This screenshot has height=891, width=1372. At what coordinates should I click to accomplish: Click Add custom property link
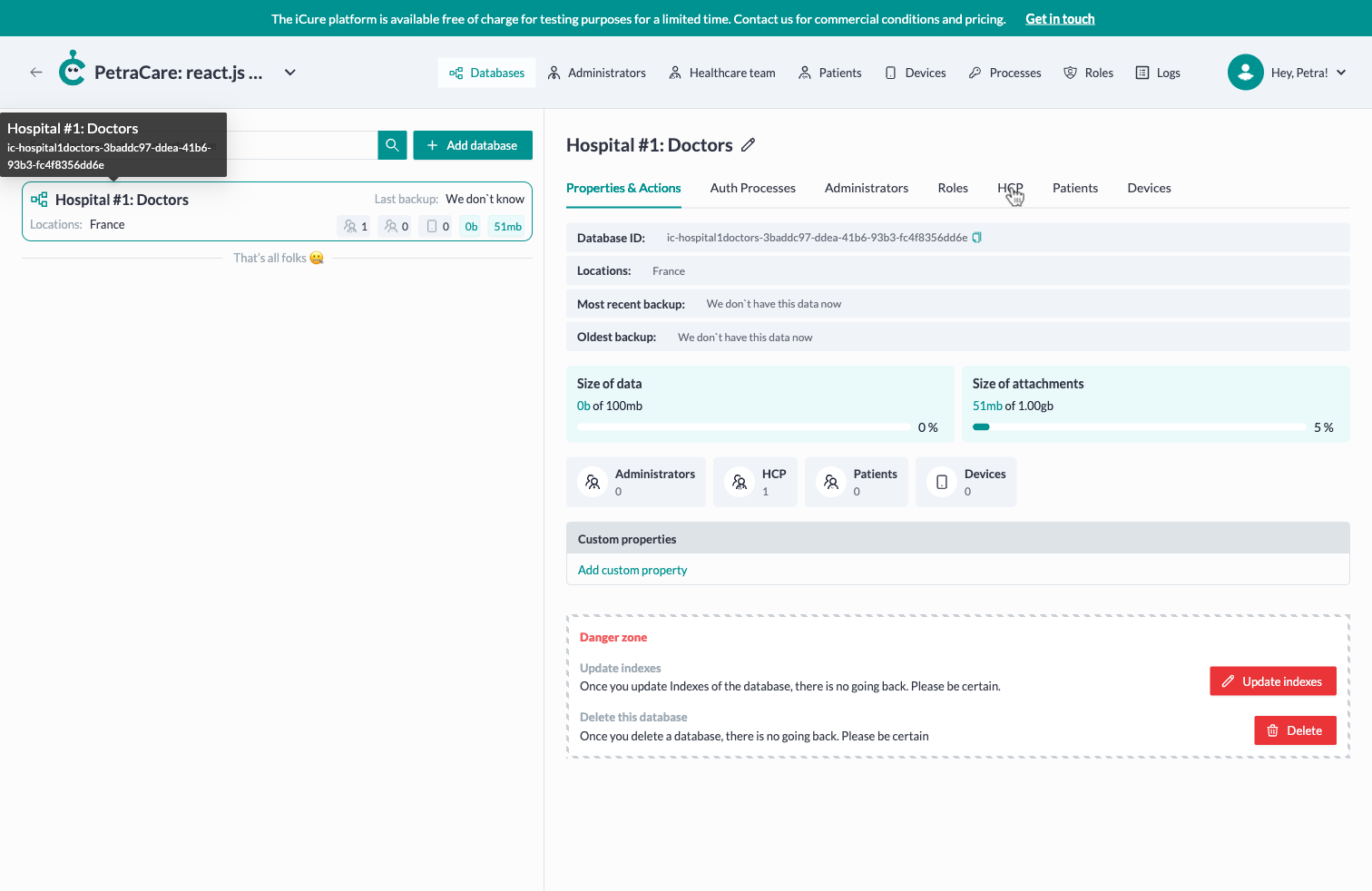tap(632, 570)
